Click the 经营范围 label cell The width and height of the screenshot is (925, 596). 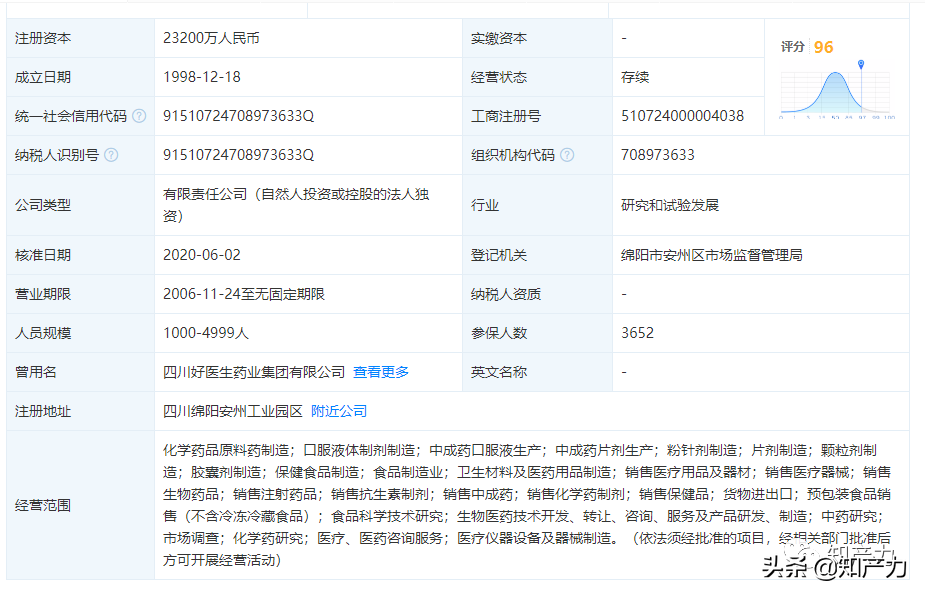[x=80, y=505]
